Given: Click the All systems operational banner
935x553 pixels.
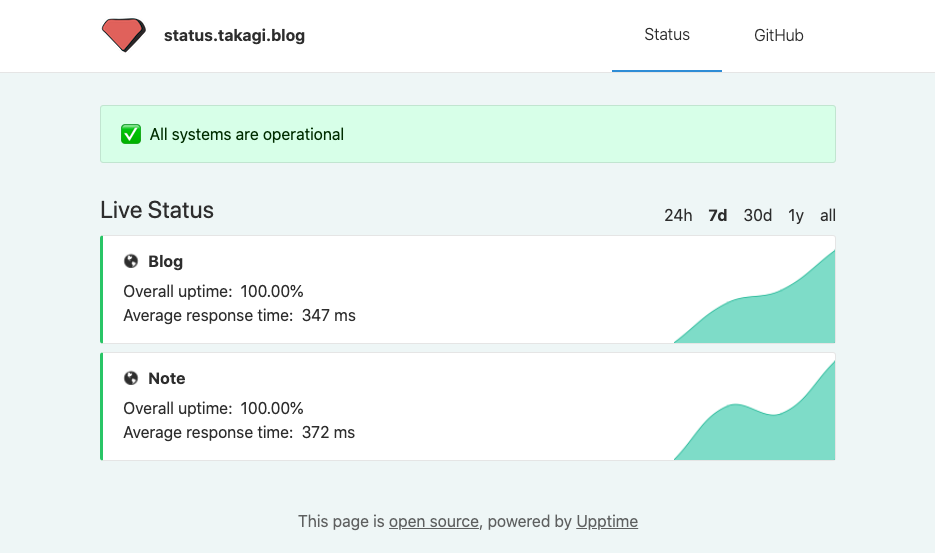Looking at the screenshot, I should [467, 134].
